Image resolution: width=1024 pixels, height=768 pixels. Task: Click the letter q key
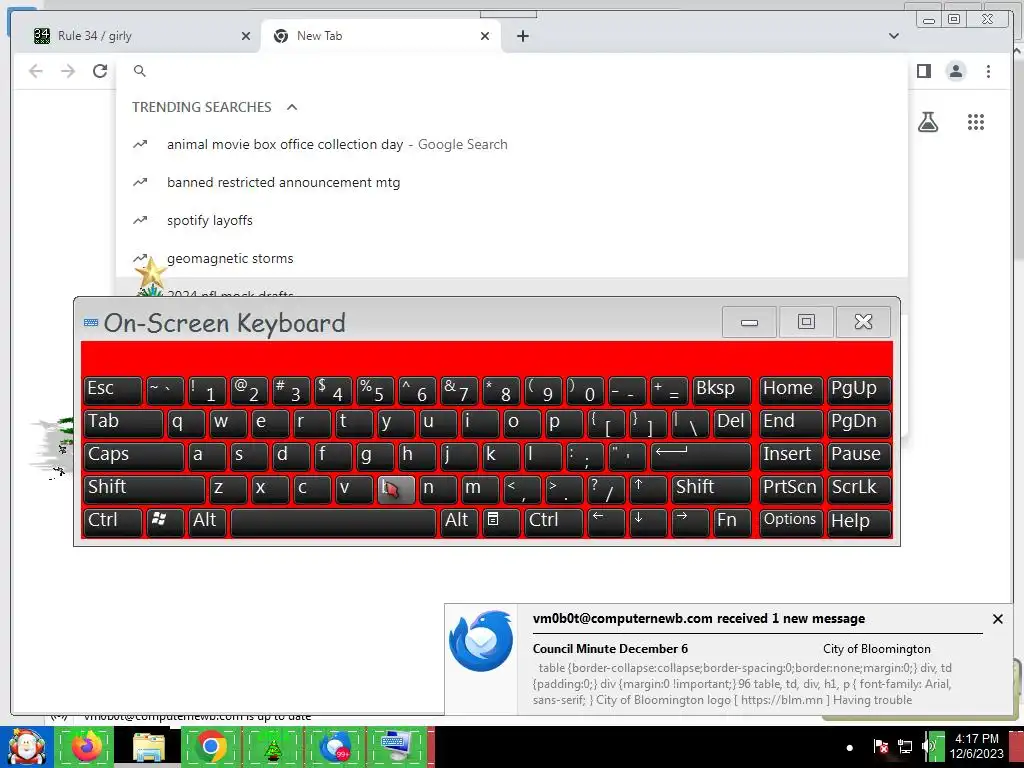pyautogui.click(x=185, y=423)
